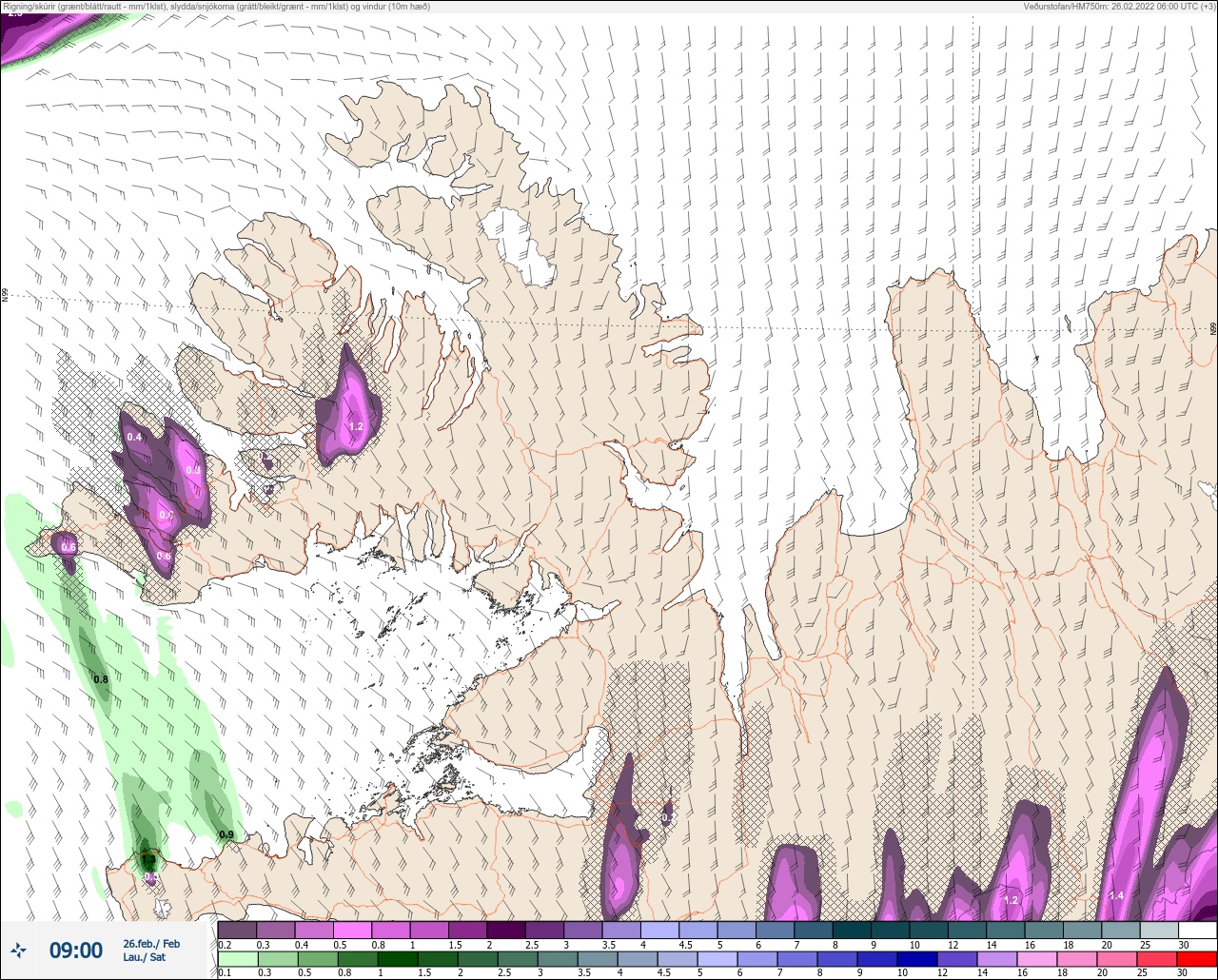Select the dark purple top-row swatch labeled 2
Image resolution: width=1218 pixels, height=980 pixels.
pyautogui.click(x=506, y=930)
